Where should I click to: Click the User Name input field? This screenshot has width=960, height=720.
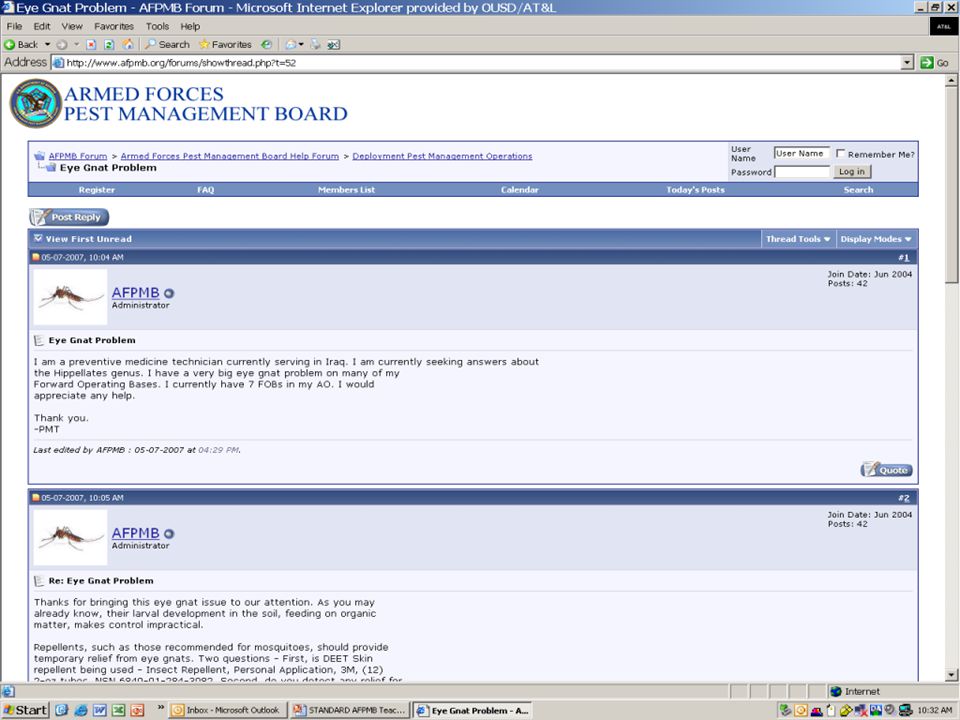(801, 153)
